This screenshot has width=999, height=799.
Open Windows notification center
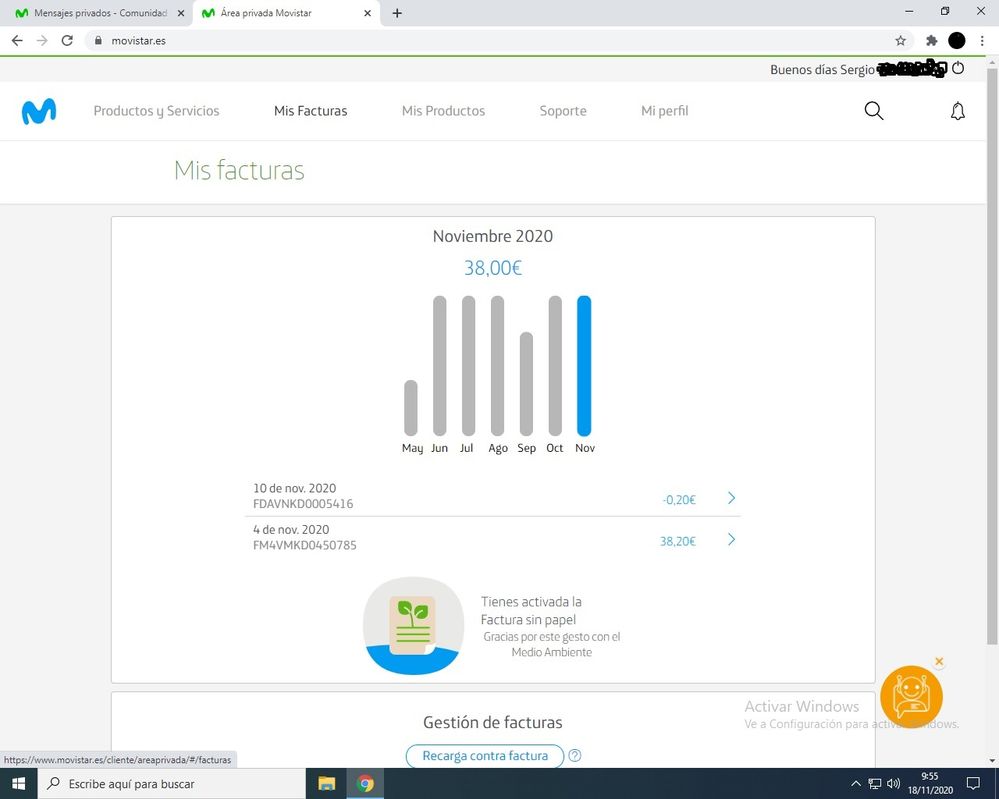coord(973,784)
